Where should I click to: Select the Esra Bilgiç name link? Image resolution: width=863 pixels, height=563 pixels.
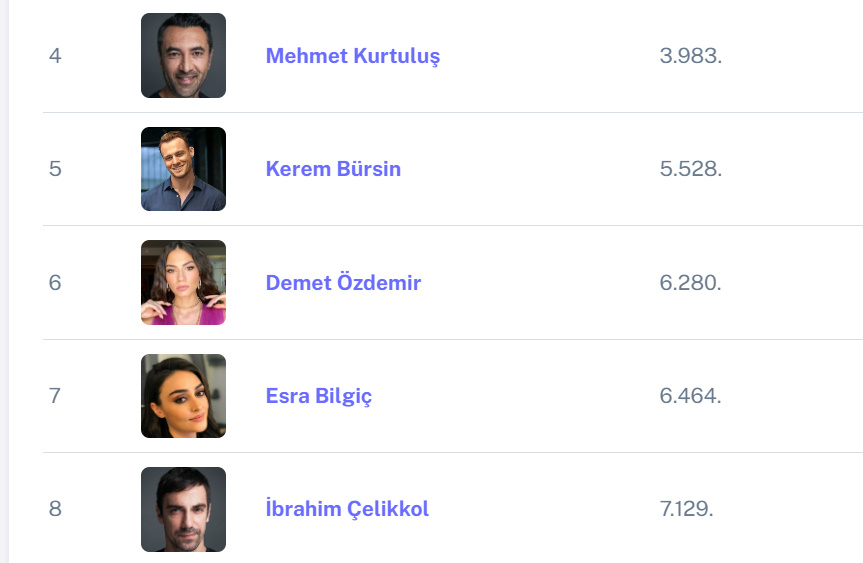(x=318, y=396)
